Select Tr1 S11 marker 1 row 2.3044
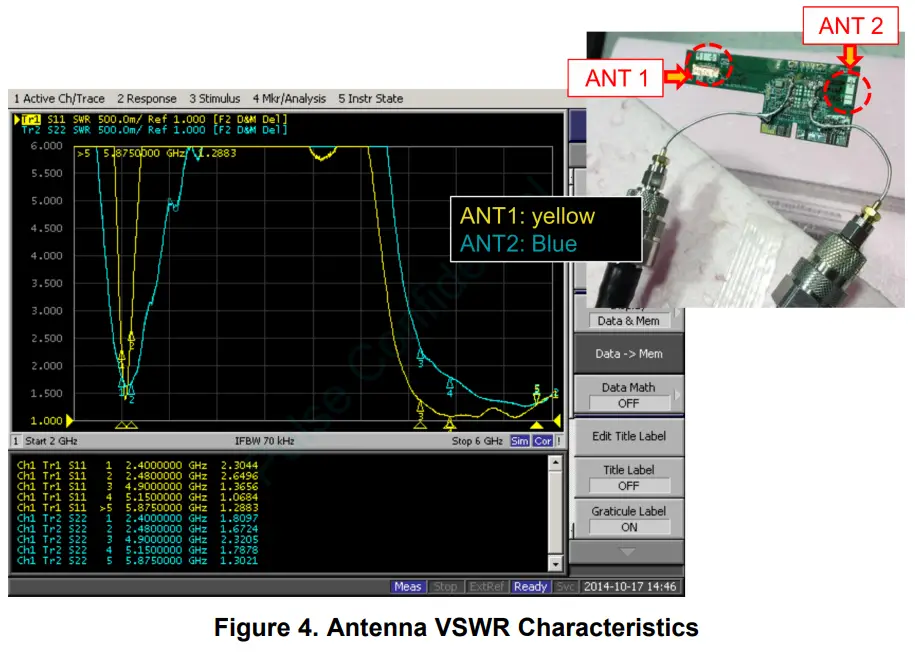This screenshot has height=666, width=915. pyautogui.click(x=137, y=466)
